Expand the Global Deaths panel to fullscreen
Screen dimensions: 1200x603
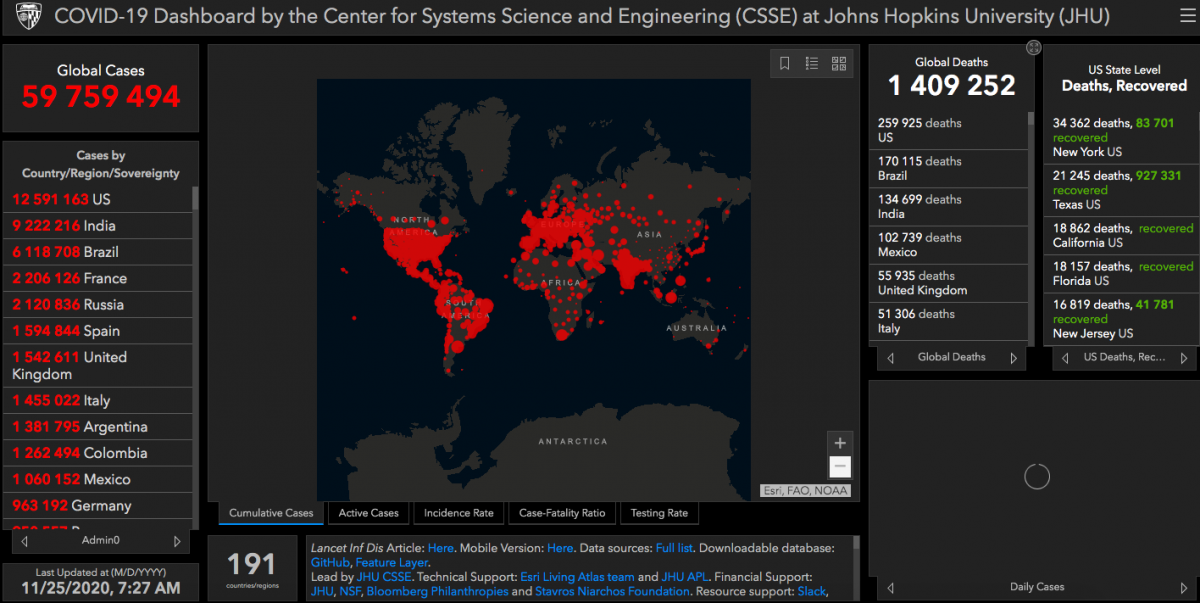tap(1033, 47)
